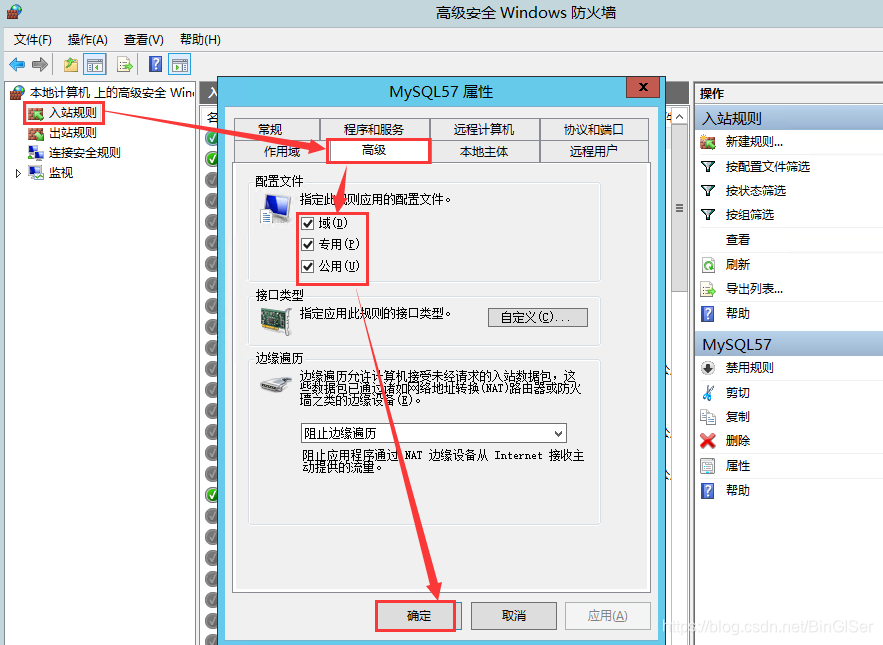The image size is (883, 645).
Task: Click the back arrow toolbar icon
Action: (17, 64)
